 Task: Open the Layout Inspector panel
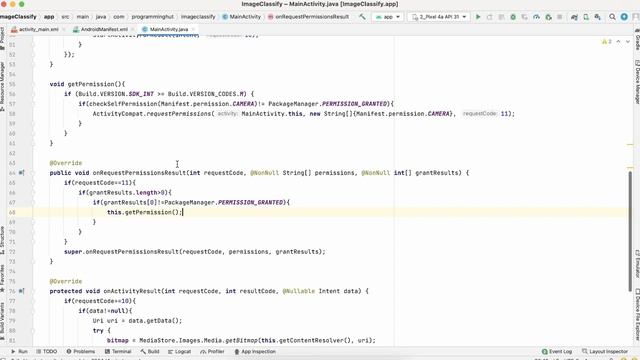605,351
